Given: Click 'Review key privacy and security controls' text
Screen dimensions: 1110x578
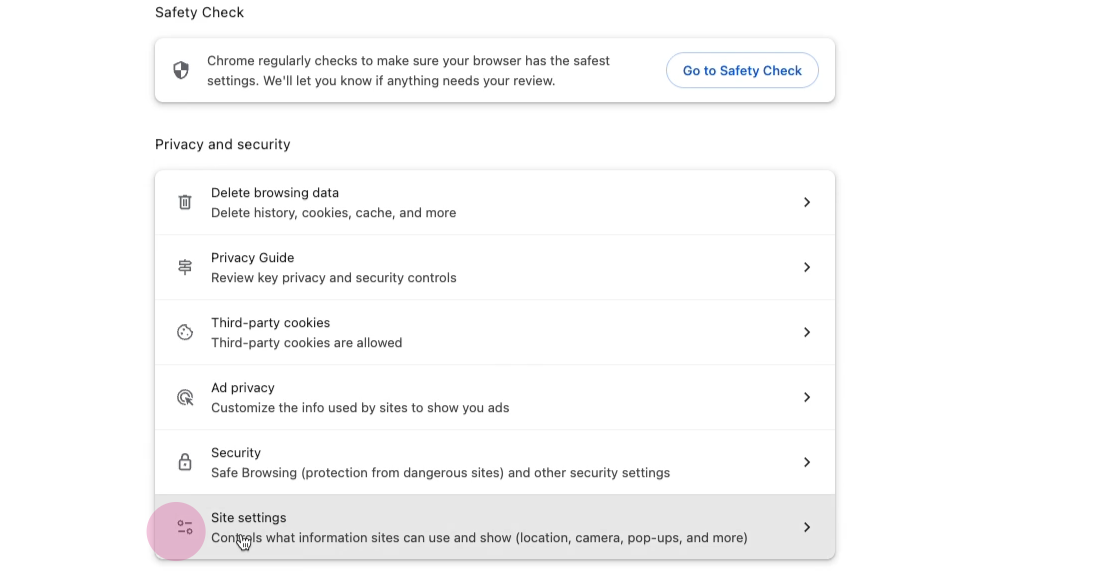Looking at the screenshot, I should coord(333,278).
